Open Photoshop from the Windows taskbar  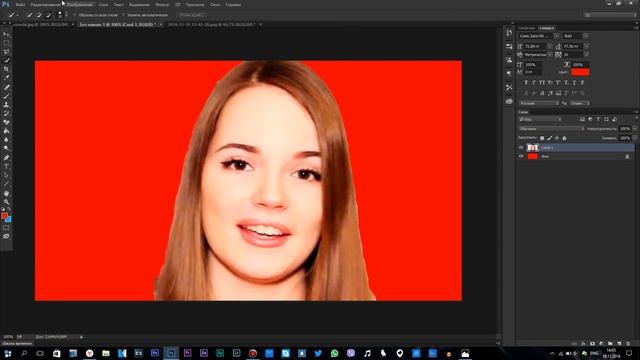(x=171, y=353)
